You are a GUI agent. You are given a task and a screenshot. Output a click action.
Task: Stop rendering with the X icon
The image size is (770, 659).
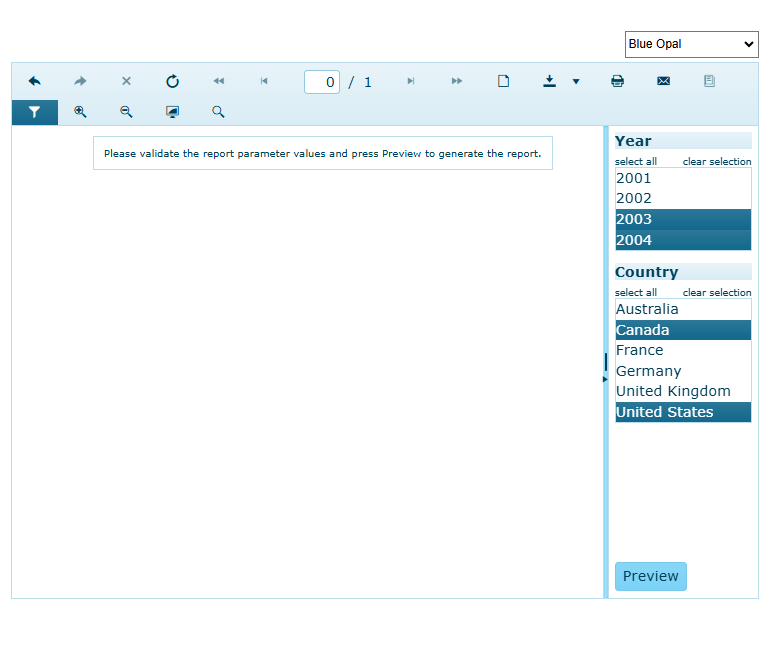(126, 82)
